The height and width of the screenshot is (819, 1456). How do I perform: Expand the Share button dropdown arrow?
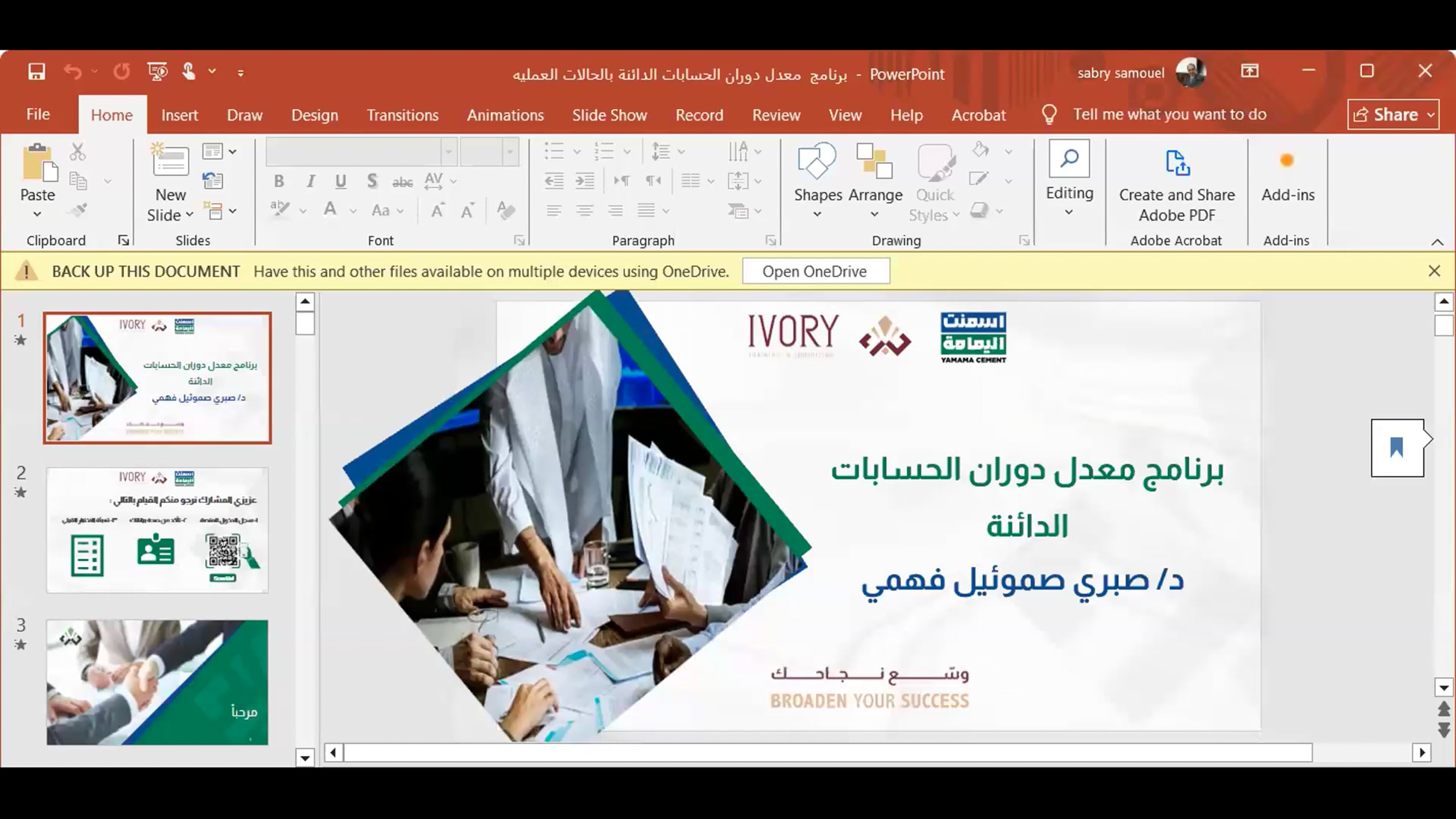click(1431, 115)
